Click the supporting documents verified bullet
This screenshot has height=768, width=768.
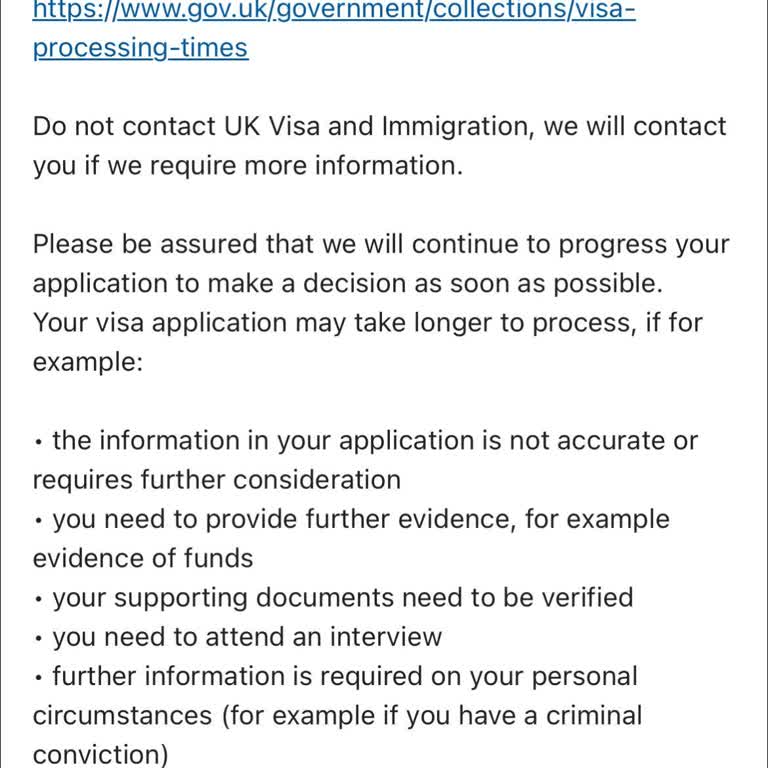(x=342, y=598)
